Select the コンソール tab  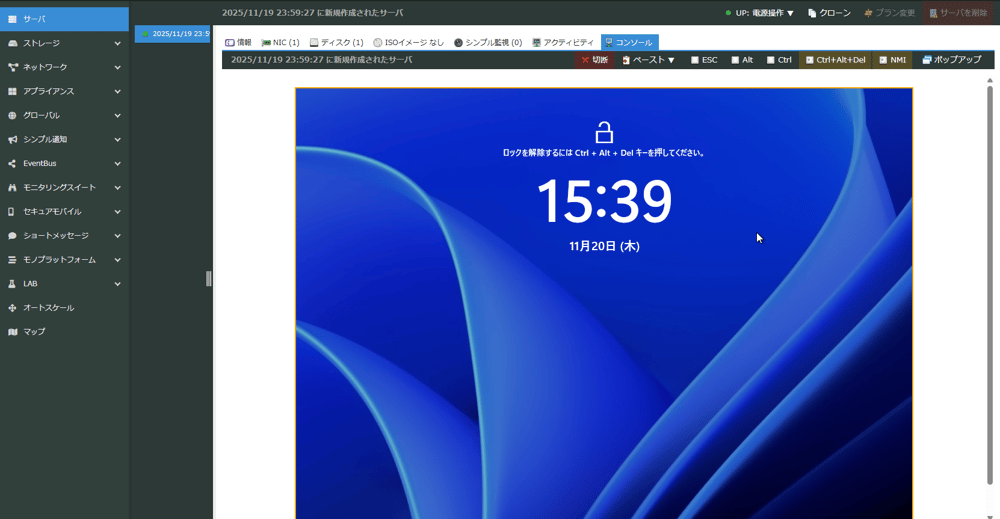(x=629, y=43)
